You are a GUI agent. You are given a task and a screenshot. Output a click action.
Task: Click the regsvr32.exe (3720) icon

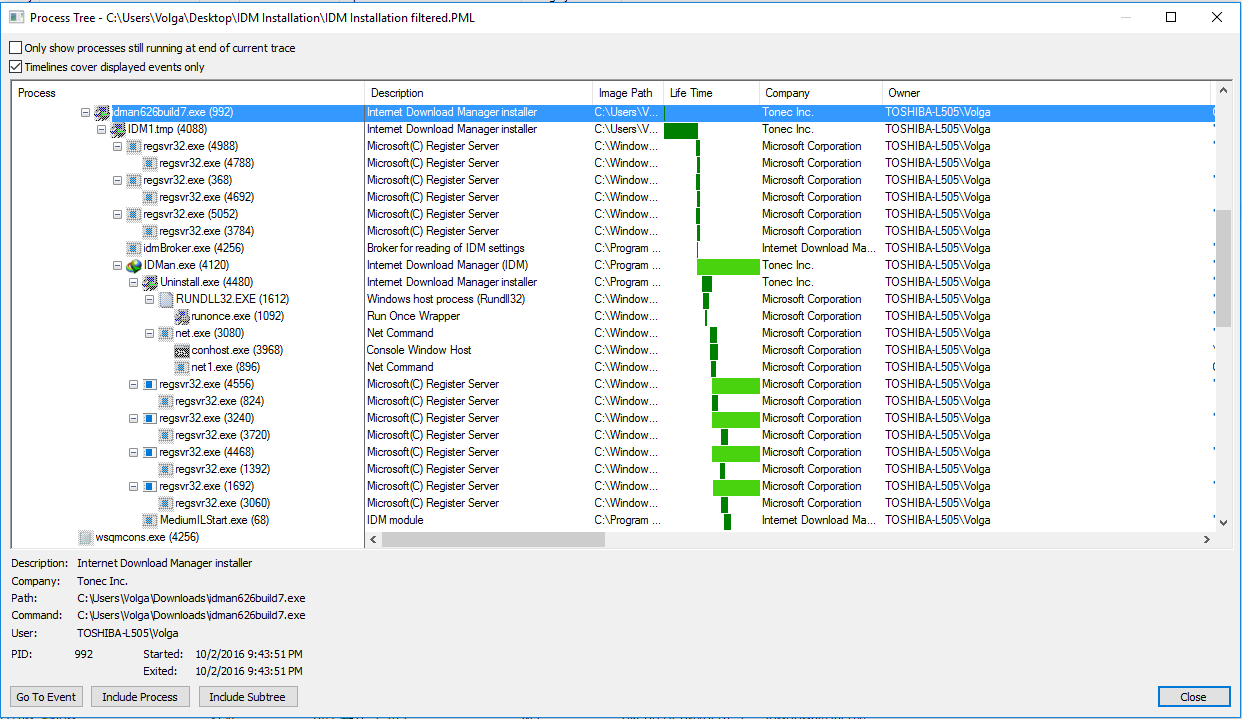tap(166, 435)
